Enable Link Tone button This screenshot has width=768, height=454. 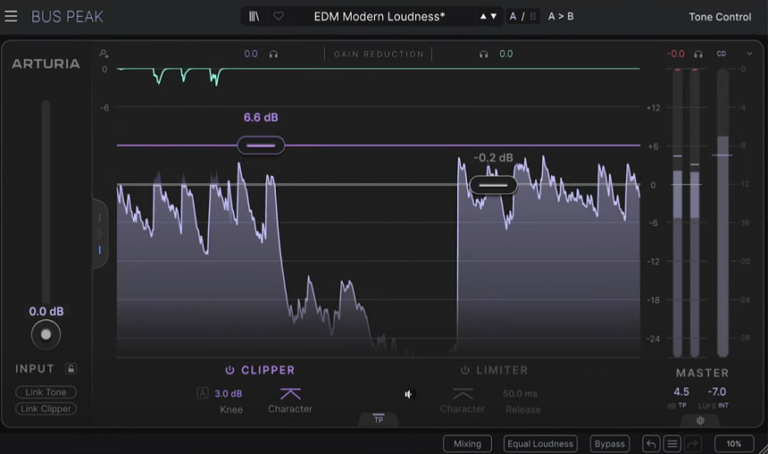46,392
